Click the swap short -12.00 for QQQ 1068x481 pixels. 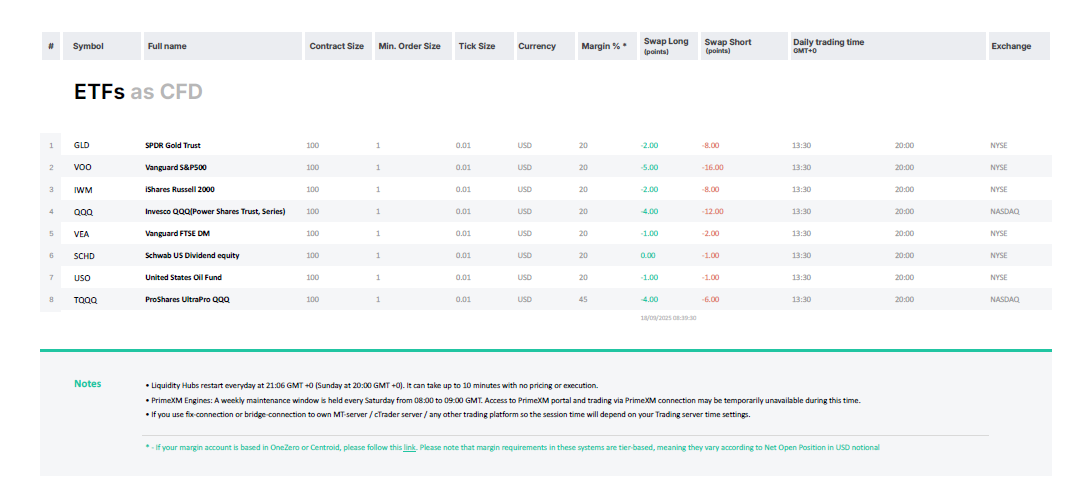(712, 211)
